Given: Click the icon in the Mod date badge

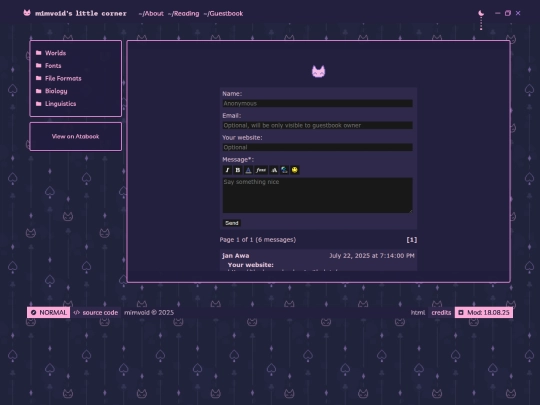Looking at the screenshot, I should (461, 312).
